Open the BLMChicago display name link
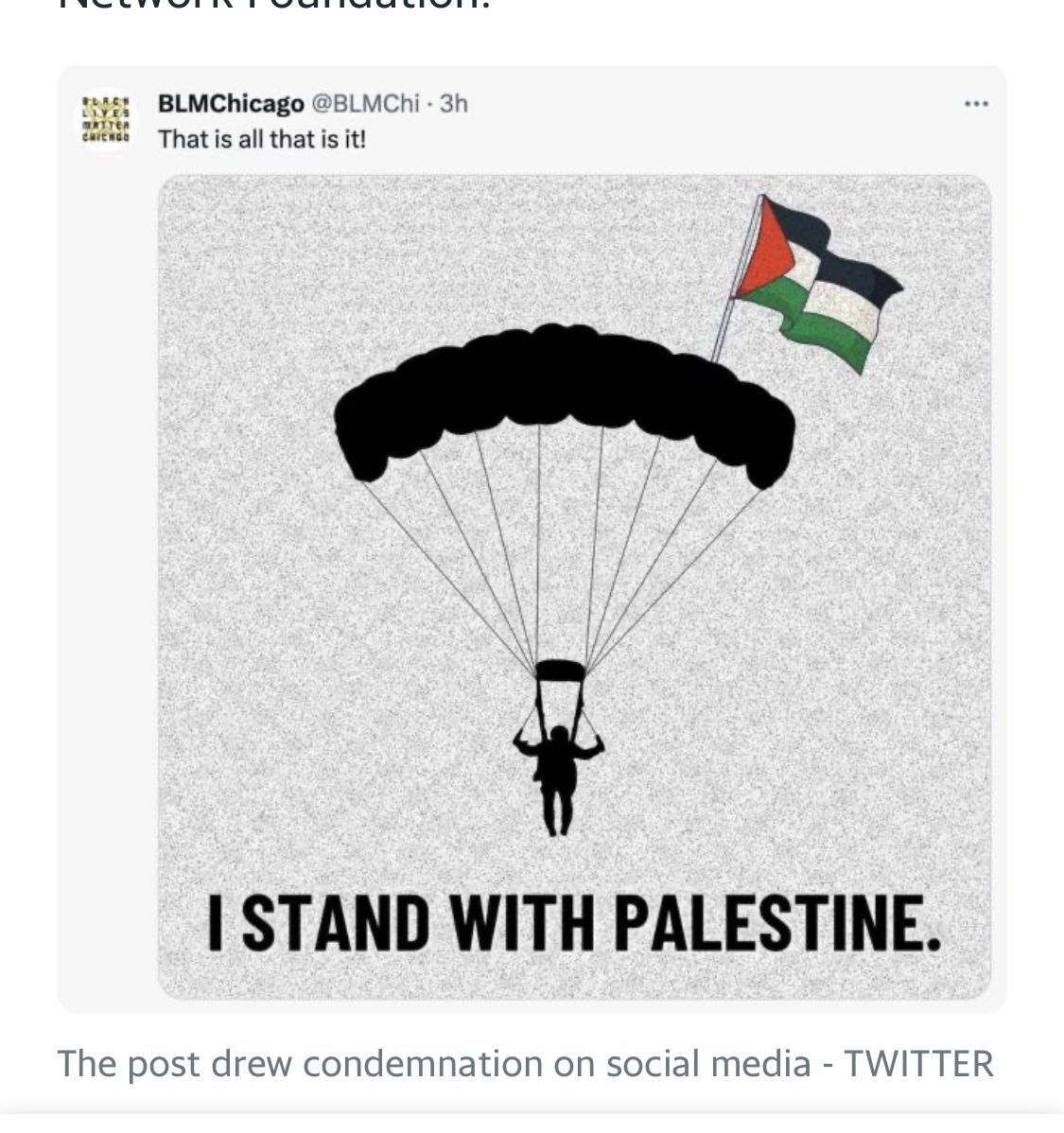The height and width of the screenshot is (1133, 1064). click(231, 103)
